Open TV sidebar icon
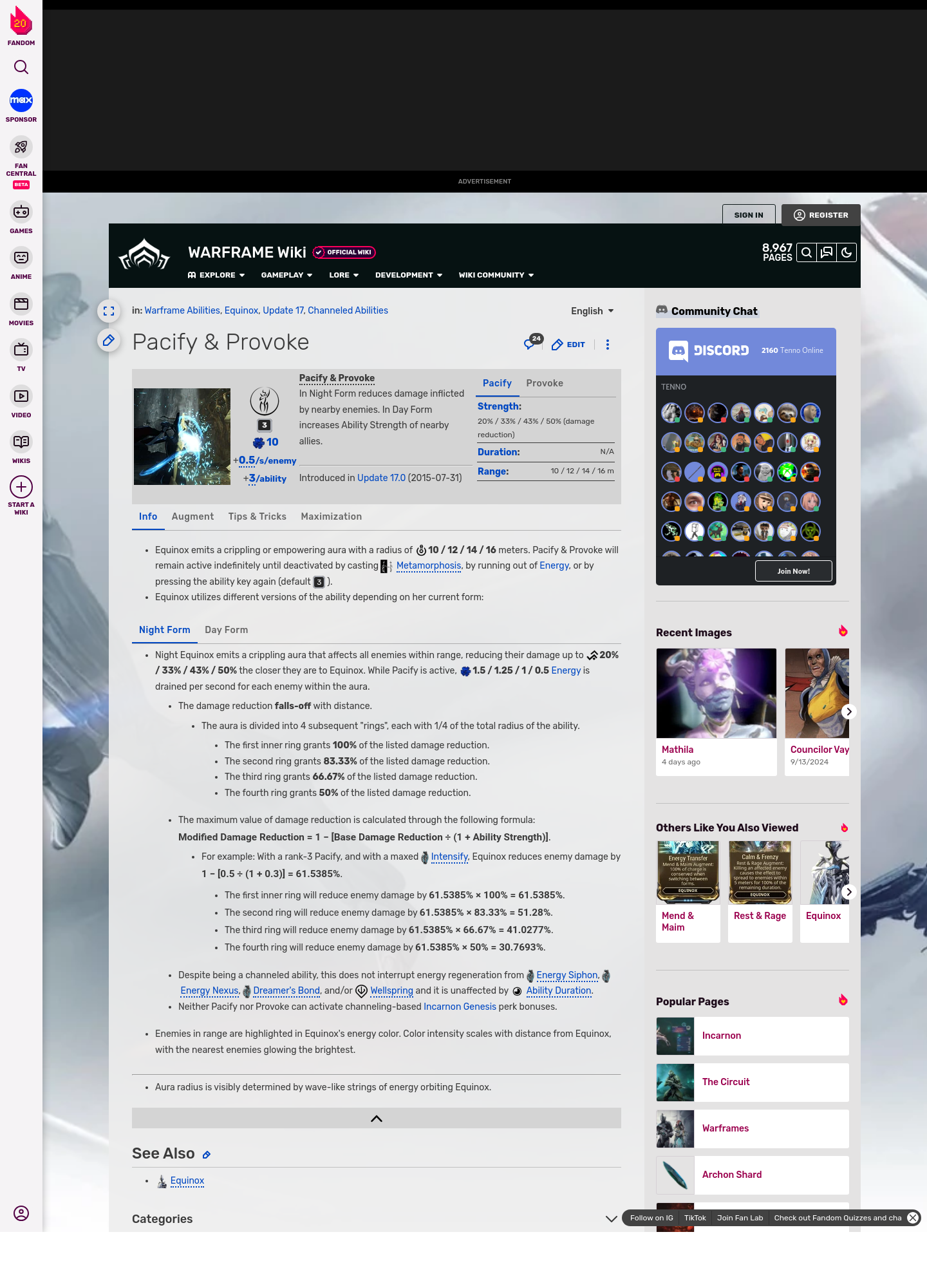The image size is (927, 1288). (x=21, y=350)
